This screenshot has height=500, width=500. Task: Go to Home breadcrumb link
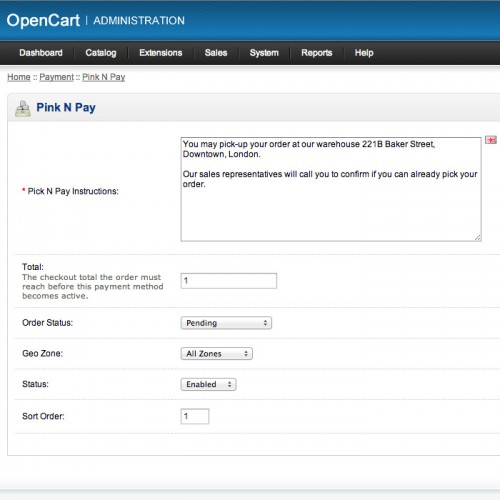pos(19,77)
